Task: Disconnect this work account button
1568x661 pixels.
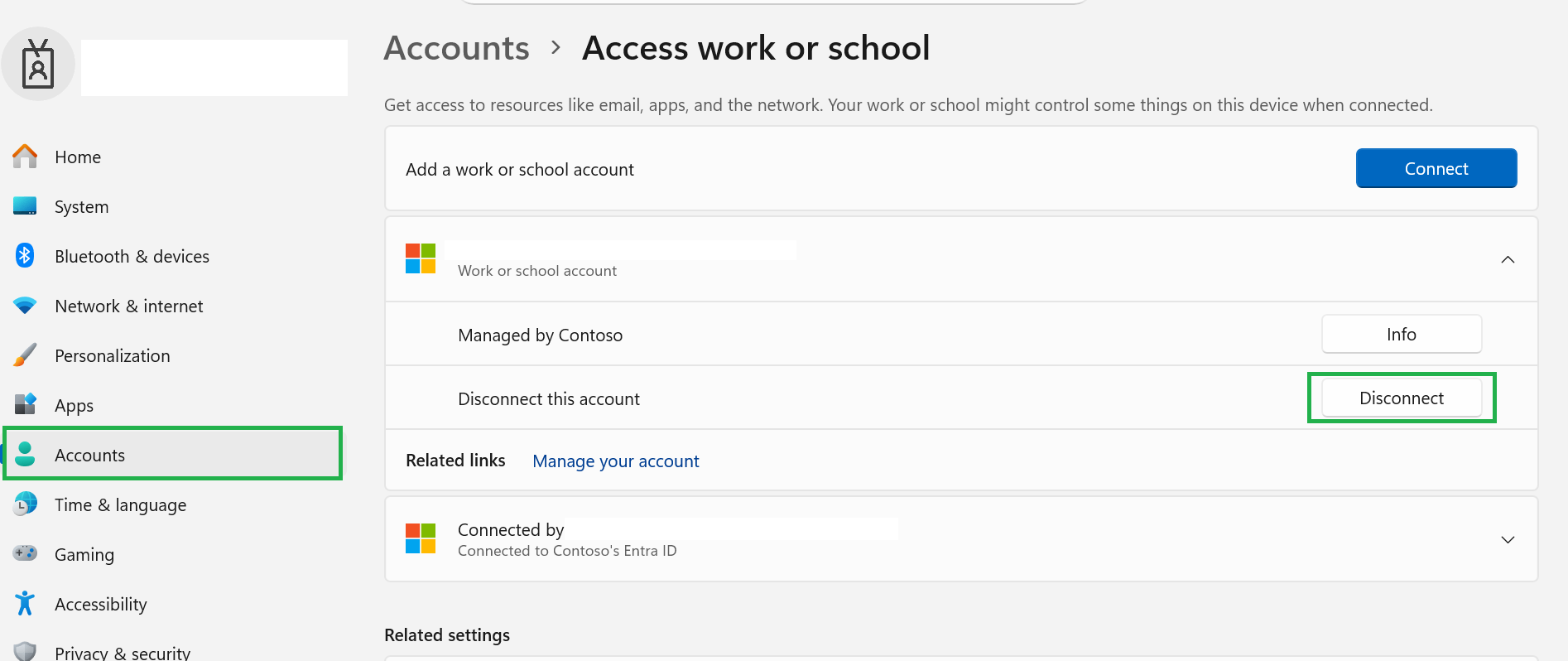Action: coord(1401,398)
